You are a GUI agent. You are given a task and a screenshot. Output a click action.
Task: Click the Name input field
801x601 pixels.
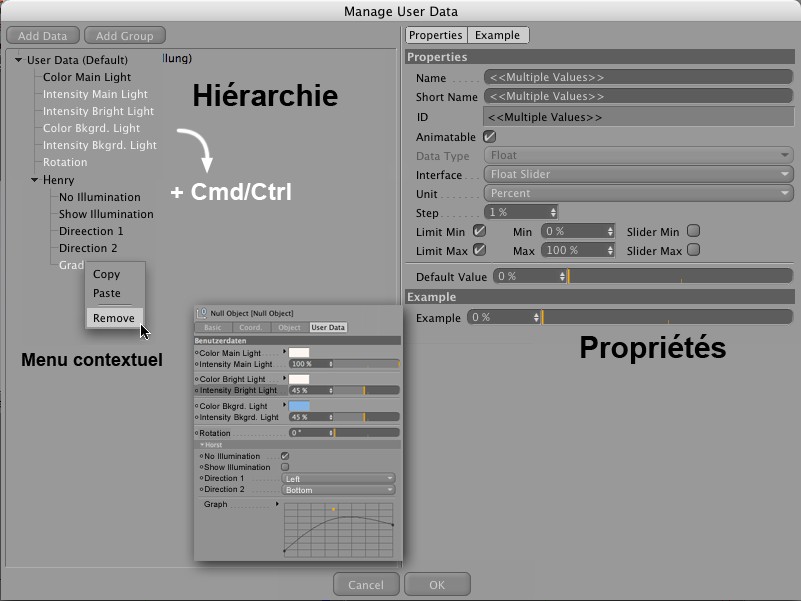click(638, 77)
